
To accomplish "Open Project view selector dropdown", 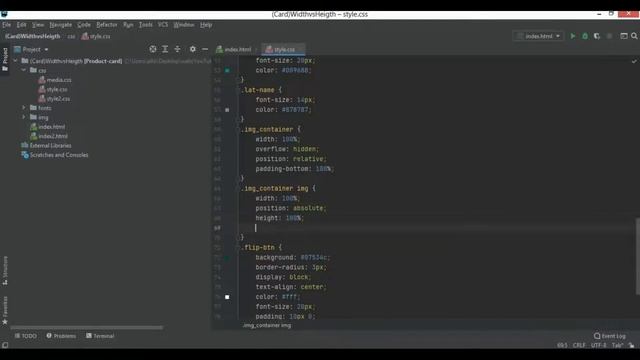I will (x=31, y=49).
